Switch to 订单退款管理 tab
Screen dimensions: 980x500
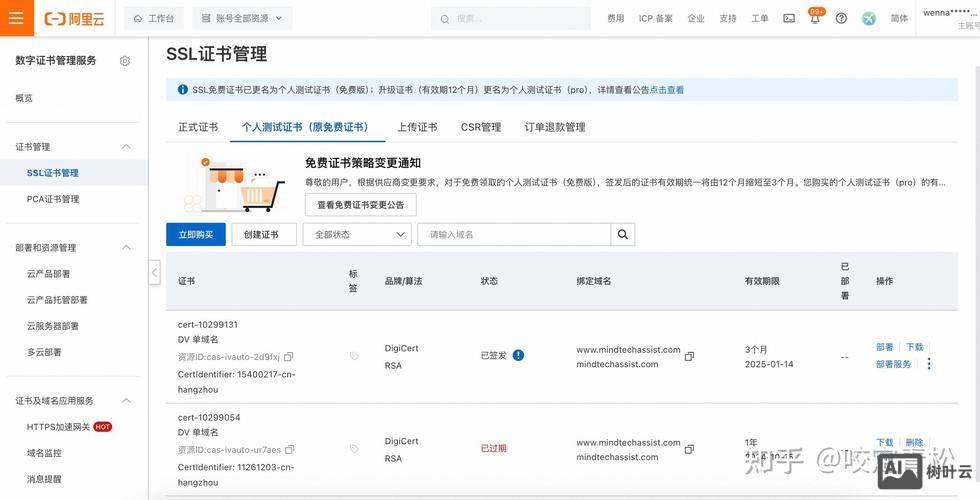[x=555, y=127]
